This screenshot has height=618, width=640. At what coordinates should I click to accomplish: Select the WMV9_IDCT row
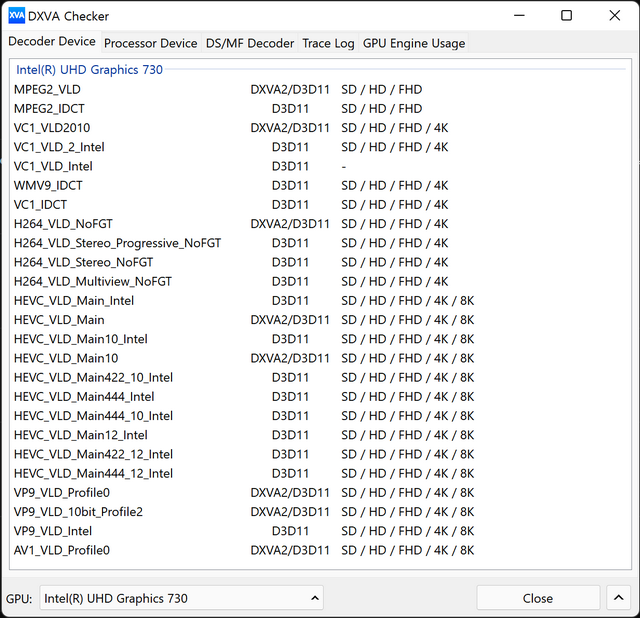pos(320,185)
